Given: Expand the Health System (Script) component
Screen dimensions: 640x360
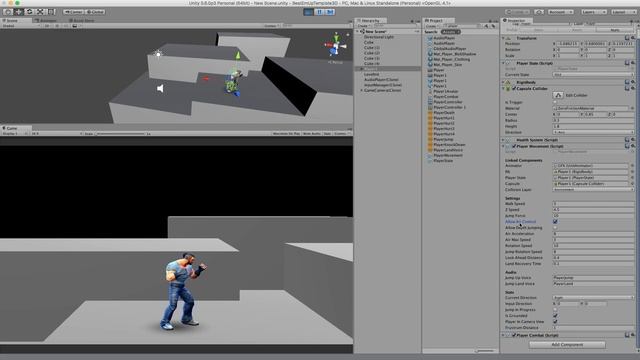Looking at the screenshot, I should [x=503, y=140].
